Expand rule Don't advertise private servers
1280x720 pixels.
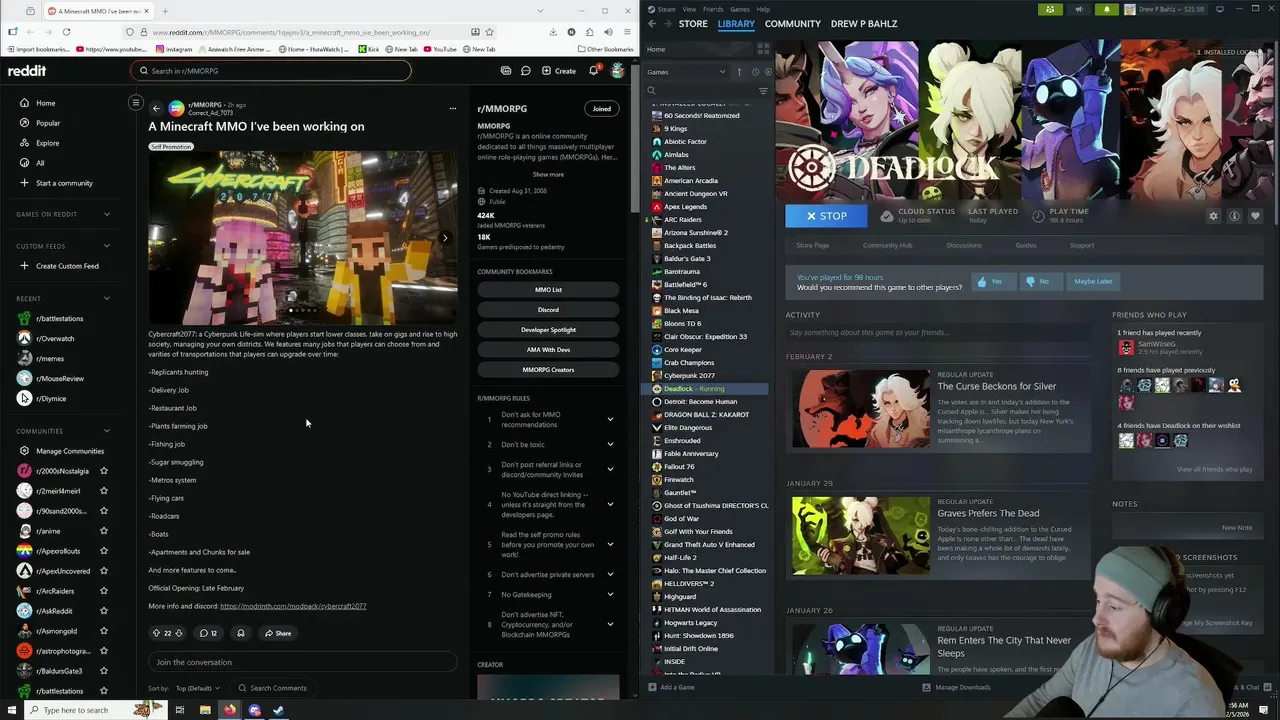[610, 574]
